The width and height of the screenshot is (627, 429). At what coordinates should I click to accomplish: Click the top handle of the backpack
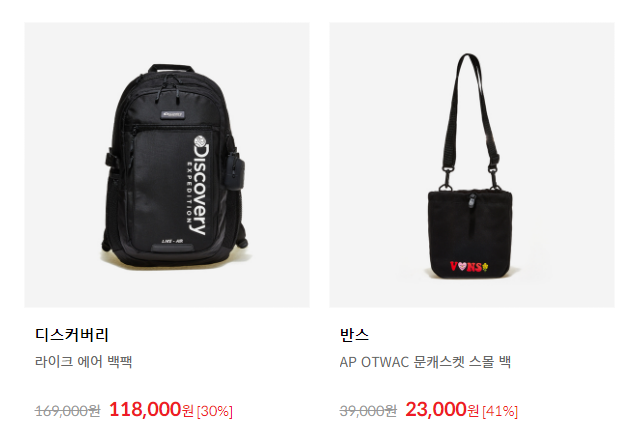pyautogui.click(x=171, y=68)
